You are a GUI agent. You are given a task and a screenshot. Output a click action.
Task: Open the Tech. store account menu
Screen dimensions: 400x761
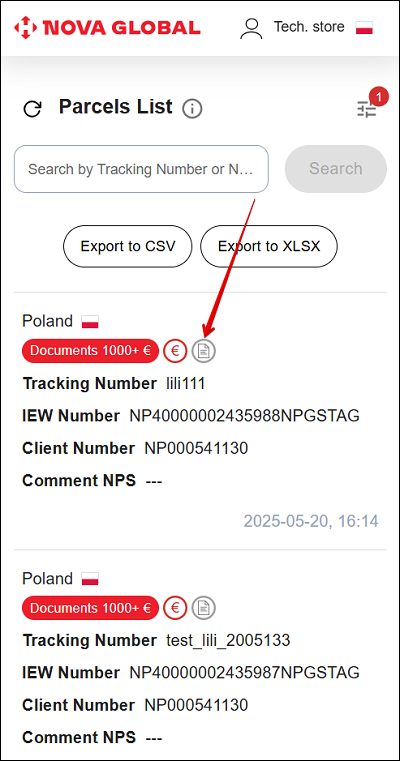(x=309, y=27)
